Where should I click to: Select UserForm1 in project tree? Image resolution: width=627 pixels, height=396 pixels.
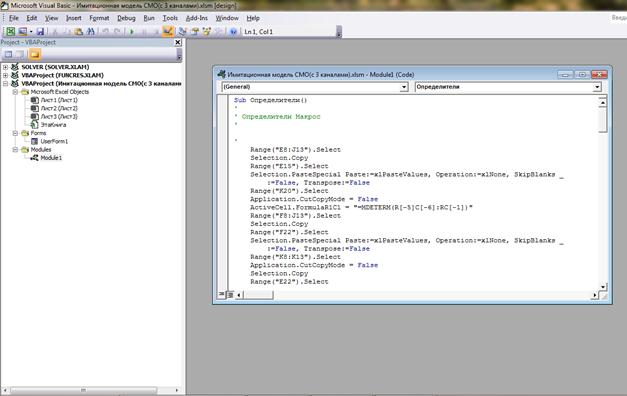(x=54, y=141)
